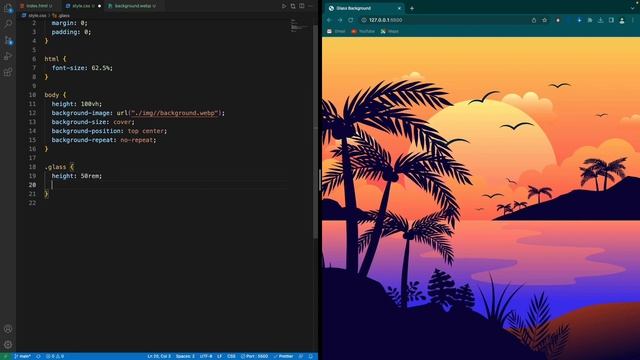Click the editor minimap
Screen dimensions: 640x360
300,25
